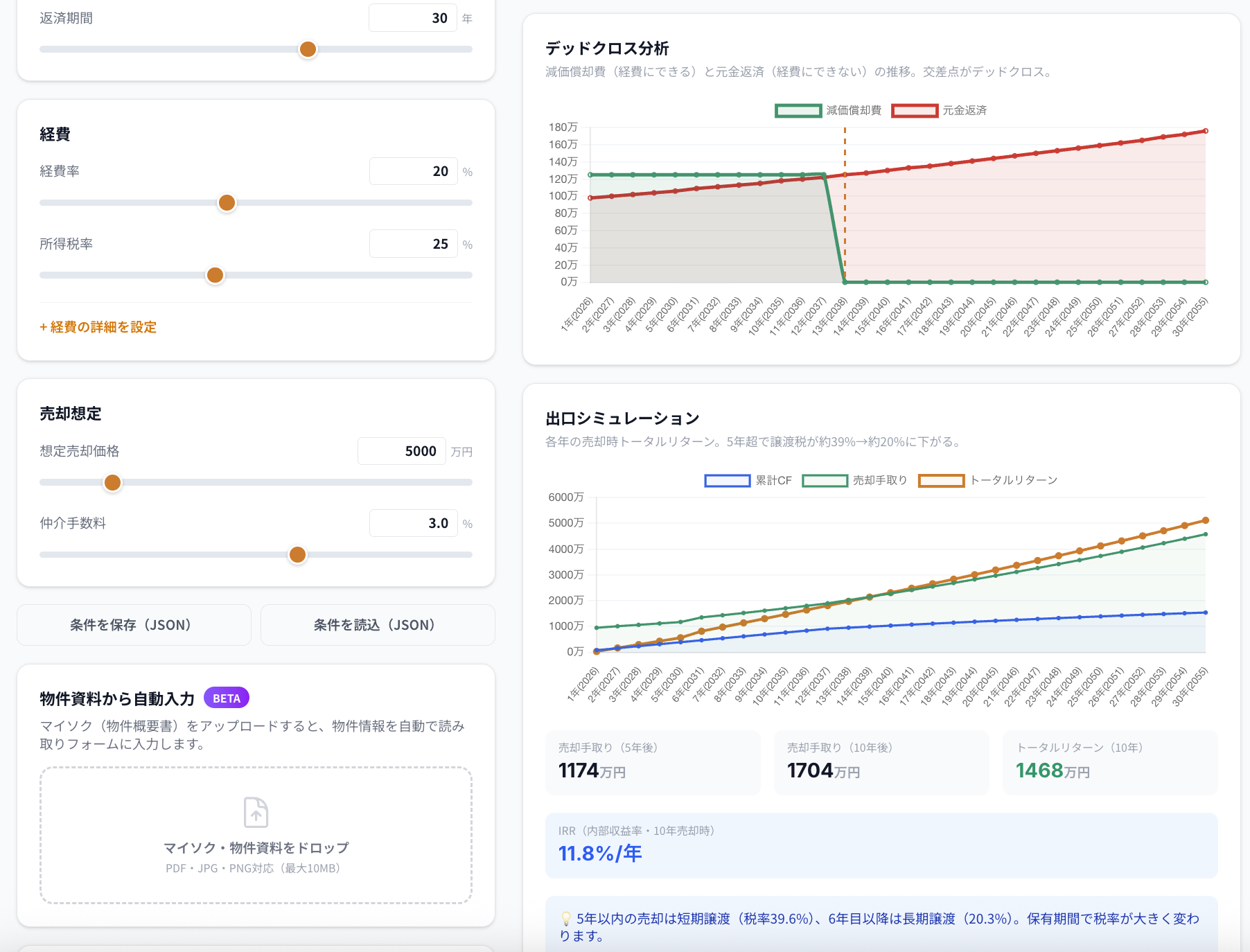Click the マイソク・物件資料をドロップ upload area

256,835
